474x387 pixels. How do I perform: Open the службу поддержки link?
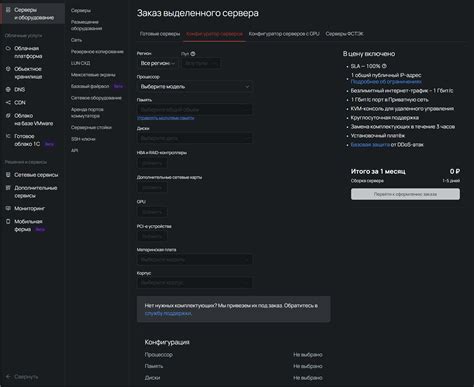click(x=168, y=313)
